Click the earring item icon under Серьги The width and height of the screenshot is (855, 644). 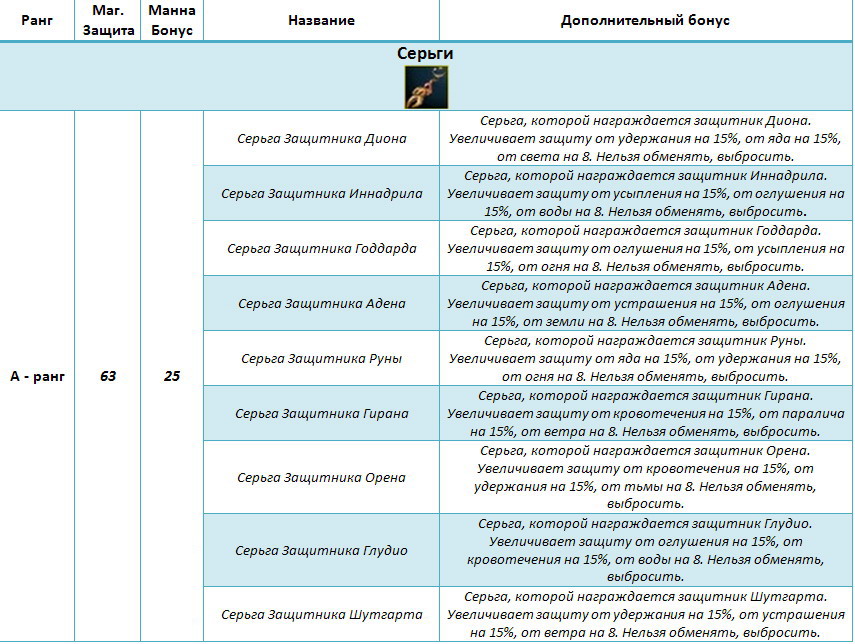point(426,87)
